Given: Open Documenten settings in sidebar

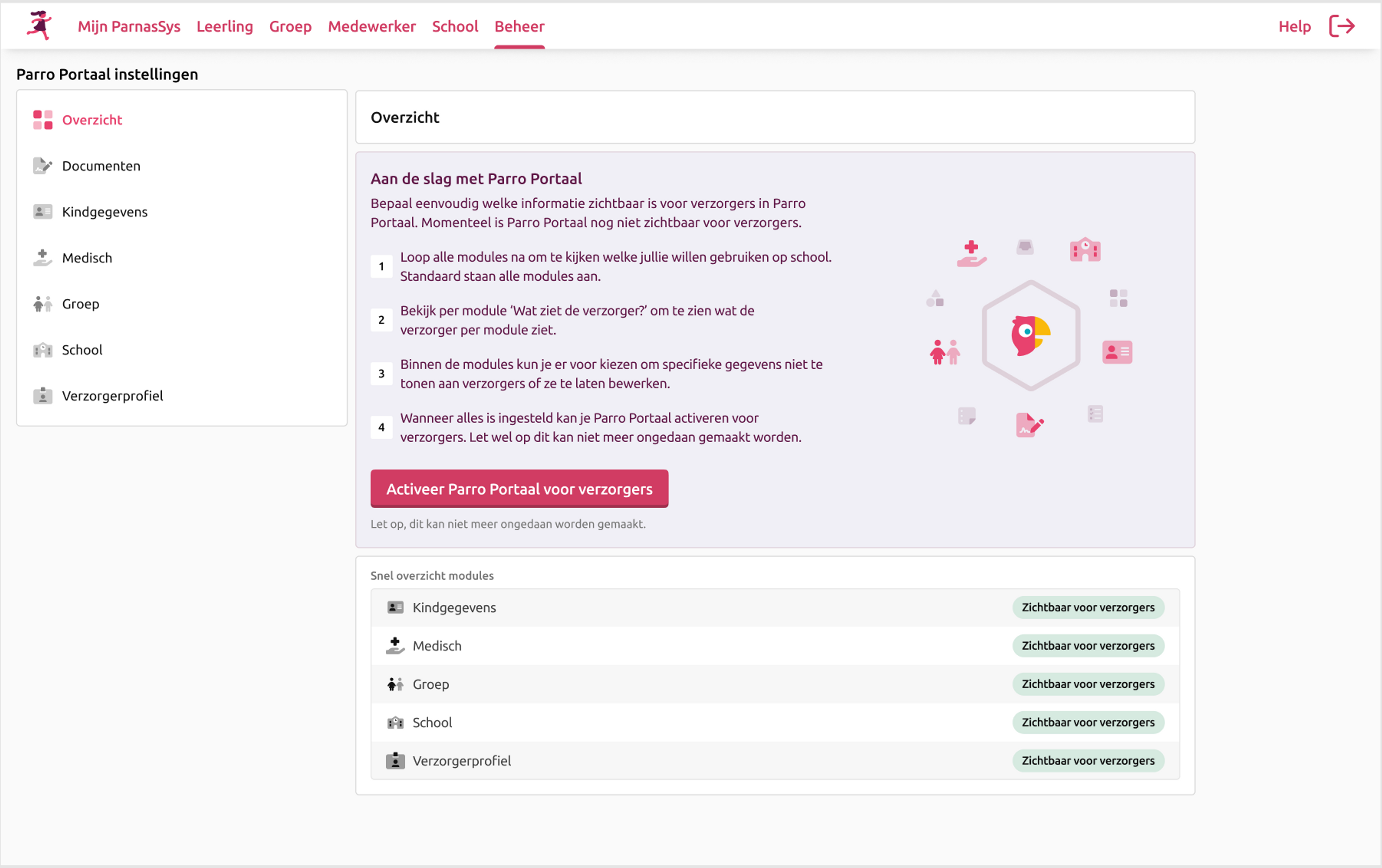Looking at the screenshot, I should (101, 166).
